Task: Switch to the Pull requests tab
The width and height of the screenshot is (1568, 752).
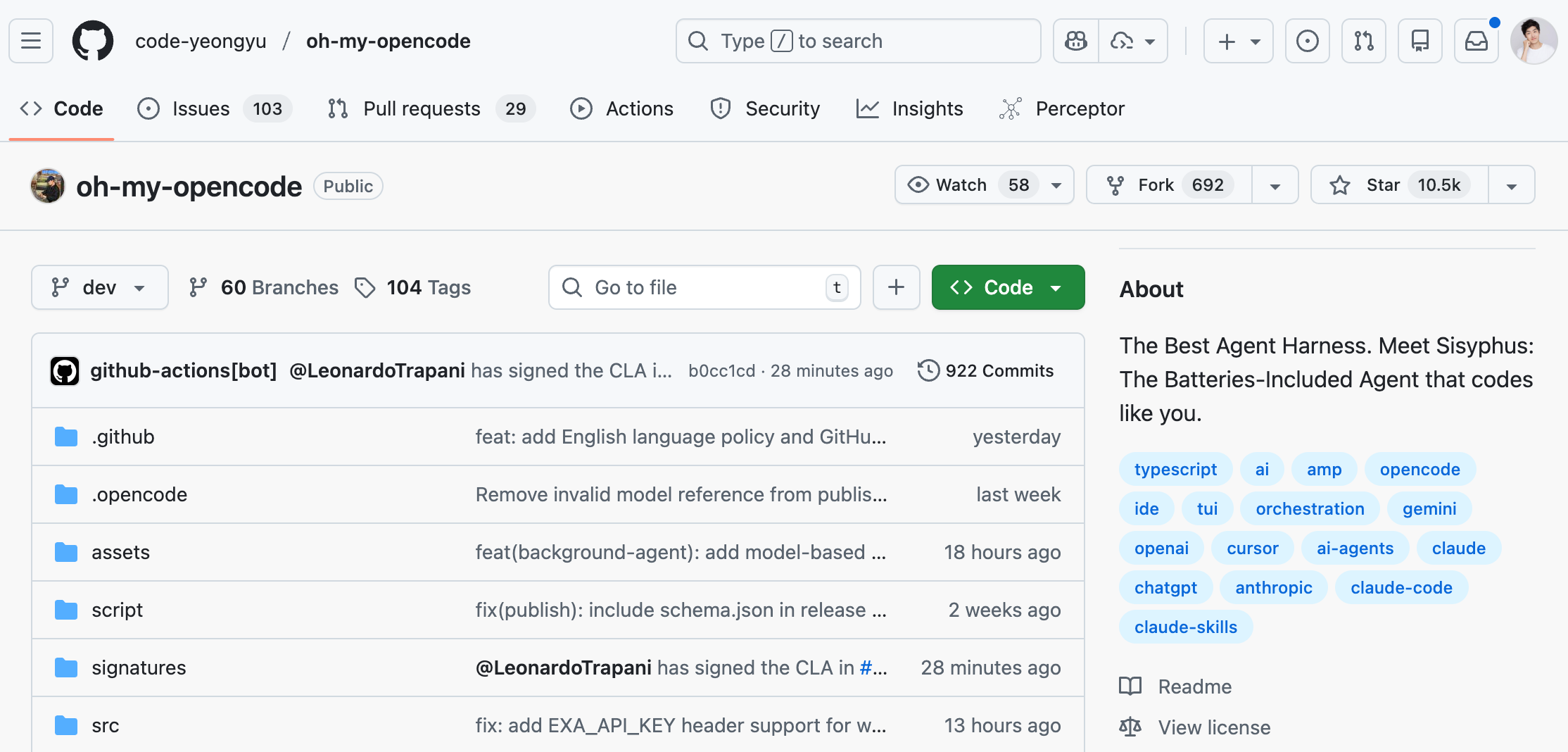Action: [x=431, y=108]
